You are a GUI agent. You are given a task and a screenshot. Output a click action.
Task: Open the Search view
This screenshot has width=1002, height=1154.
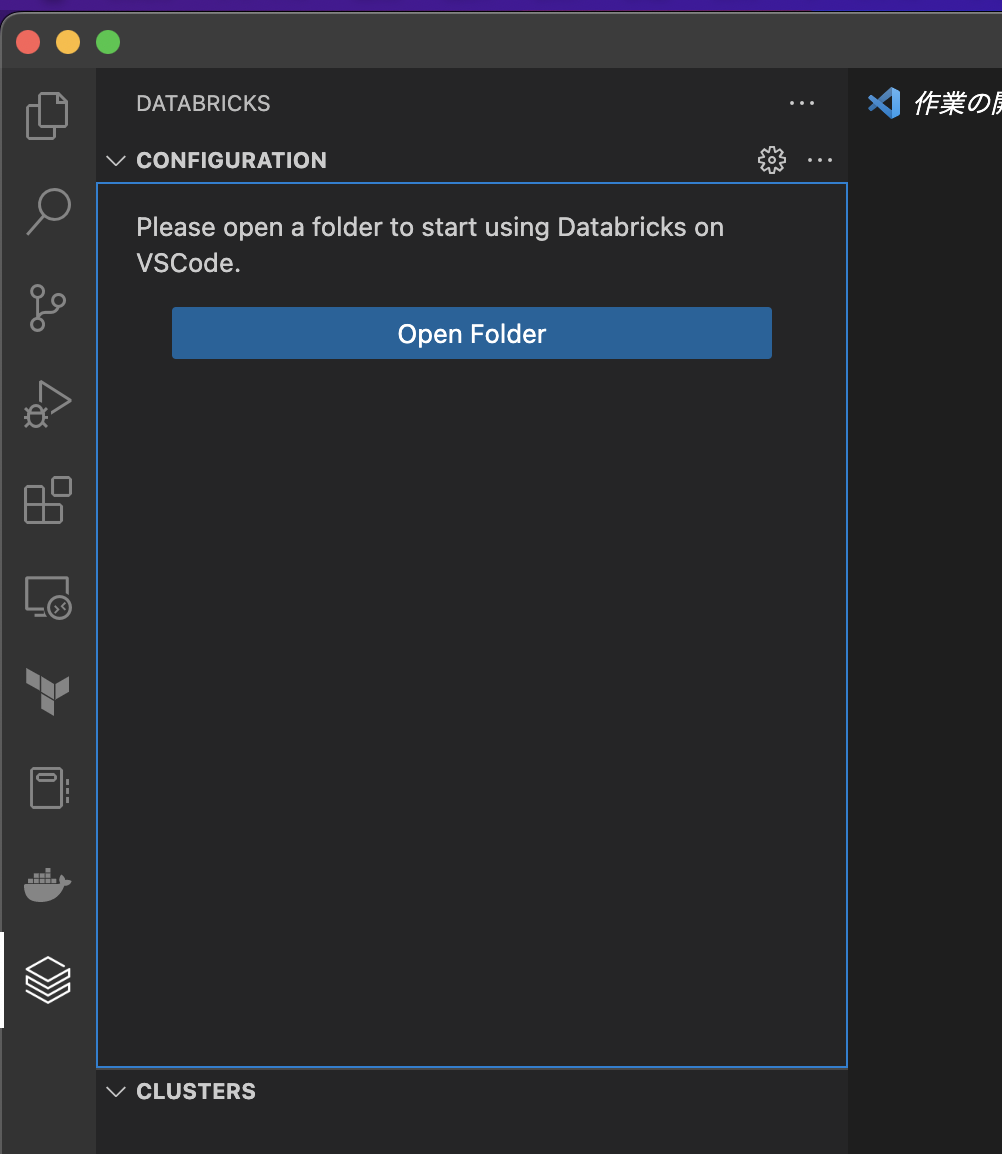click(48, 212)
